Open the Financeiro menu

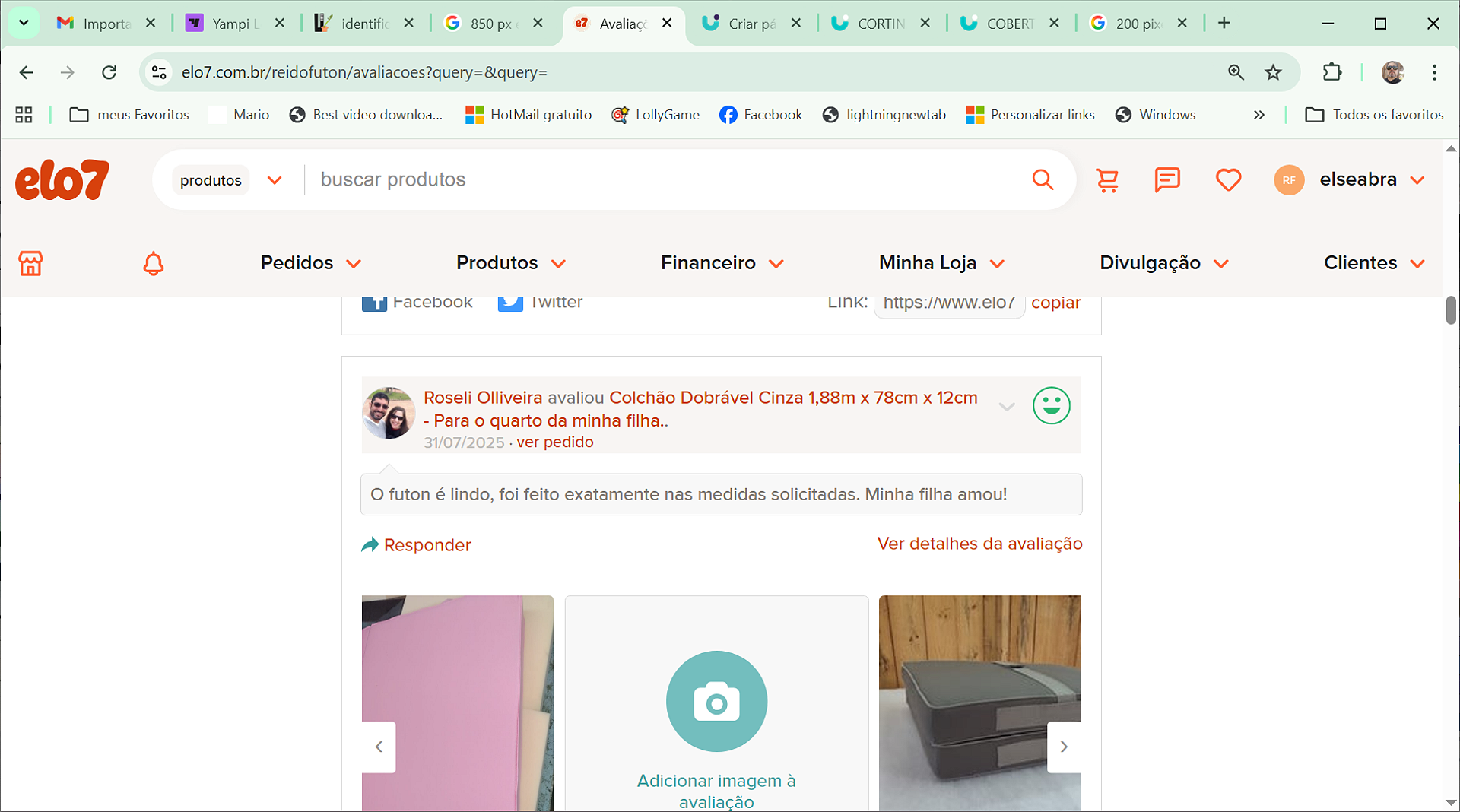(x=721, y=263)
